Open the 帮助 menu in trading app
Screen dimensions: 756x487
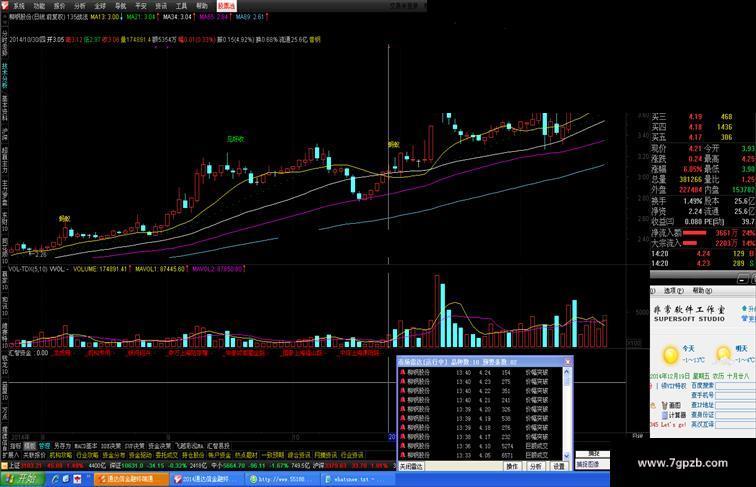pyautogui.click(x=202, y=6)
